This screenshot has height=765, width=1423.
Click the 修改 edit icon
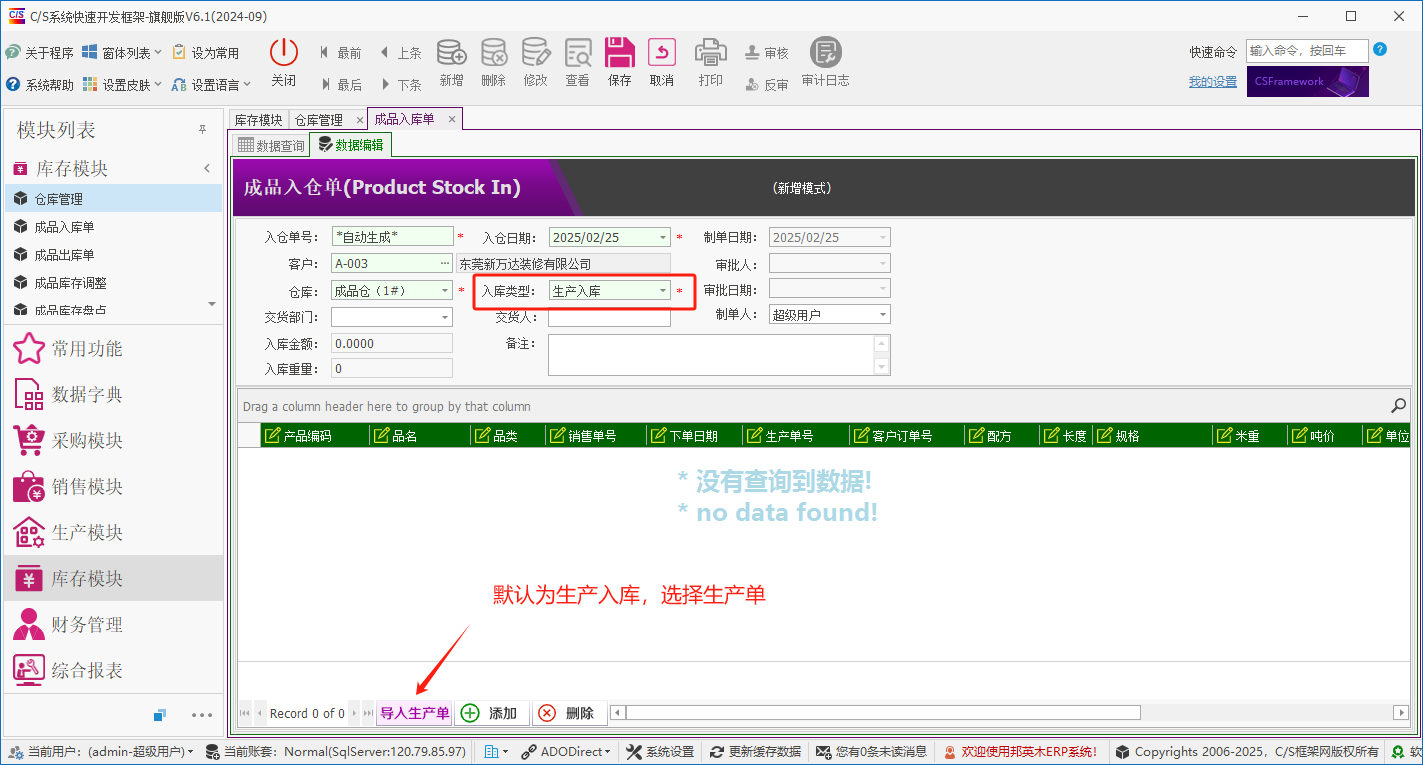(x=536, y=63)
